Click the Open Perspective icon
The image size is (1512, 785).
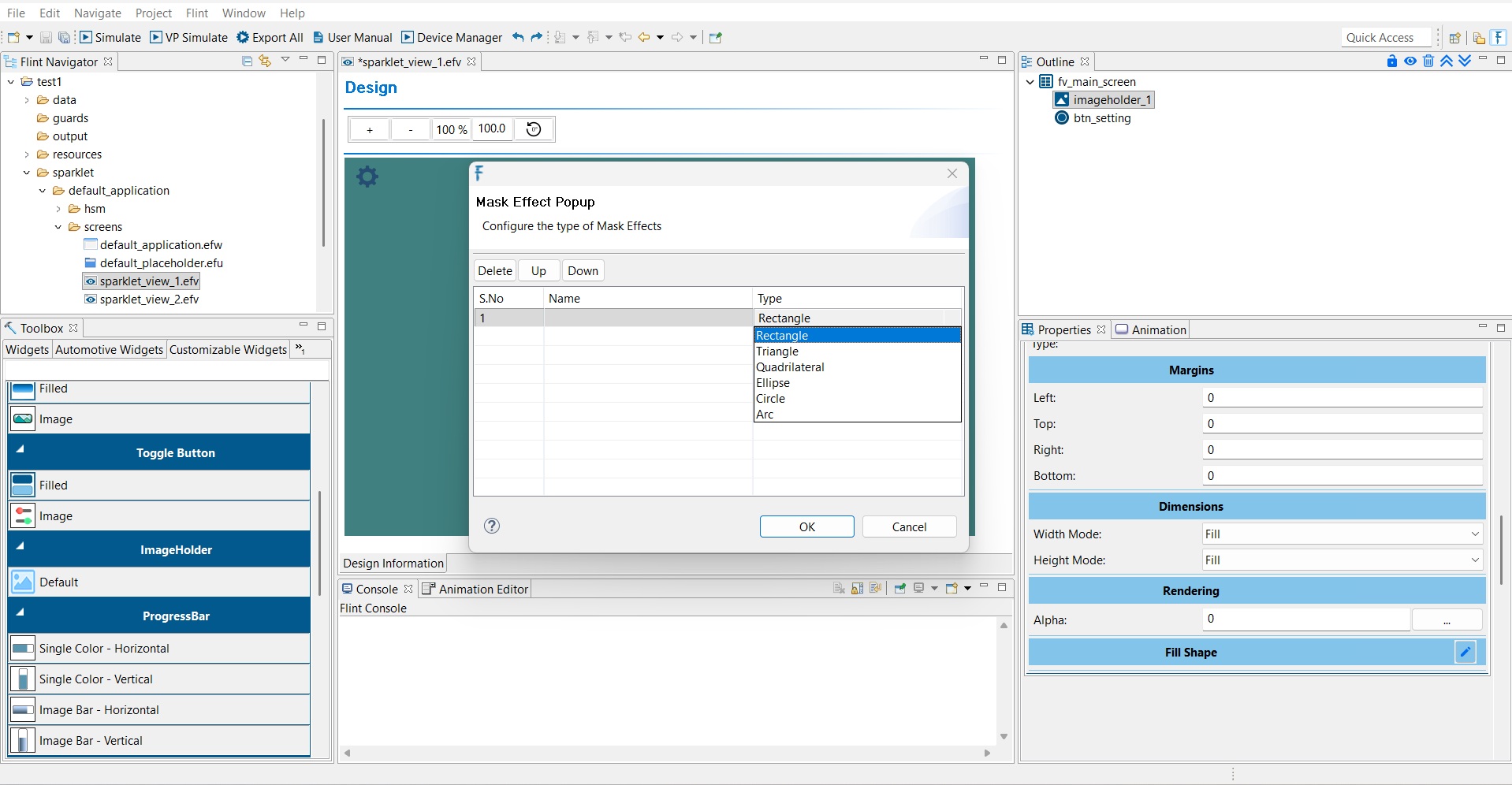pyautogui.click(x=1455, y=38)
